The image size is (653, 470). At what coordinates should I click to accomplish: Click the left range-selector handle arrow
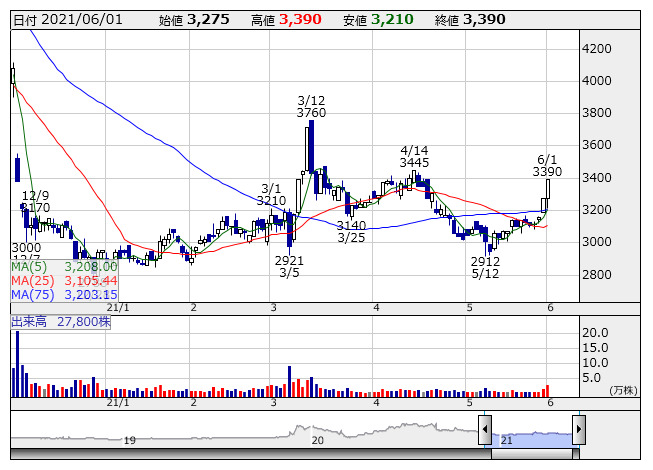pos(485,430)
